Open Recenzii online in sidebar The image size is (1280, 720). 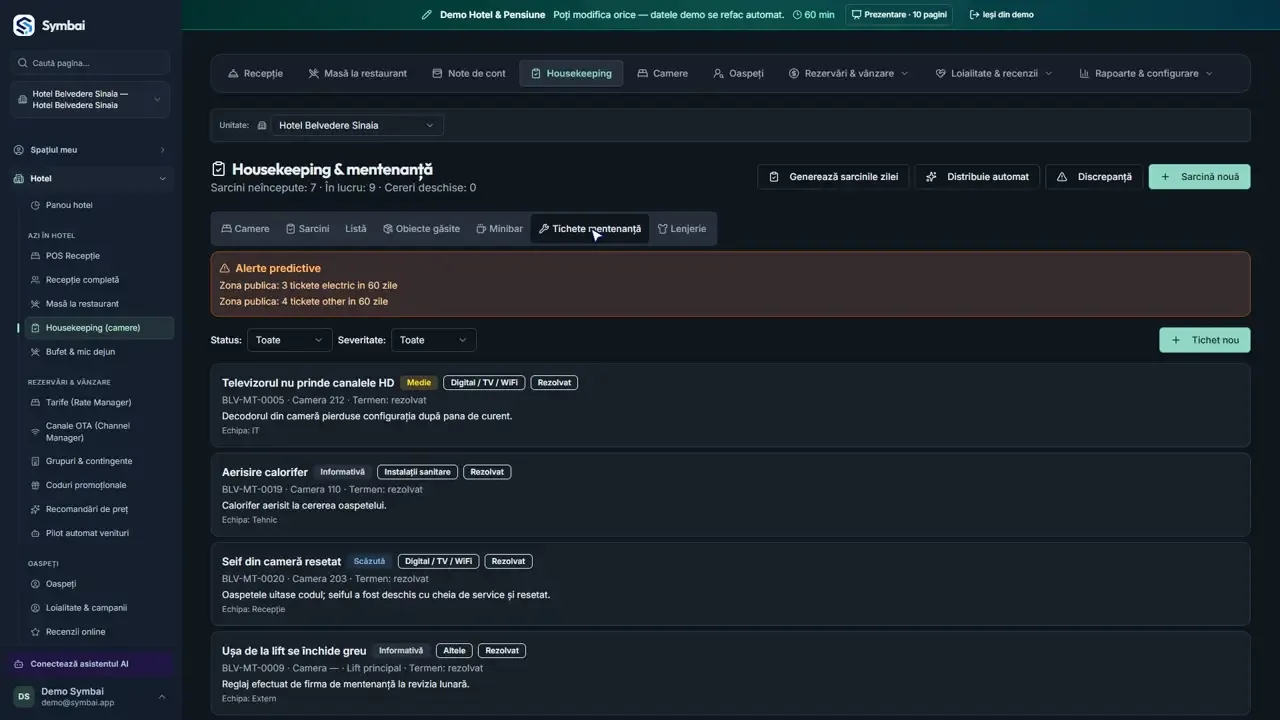98,632
